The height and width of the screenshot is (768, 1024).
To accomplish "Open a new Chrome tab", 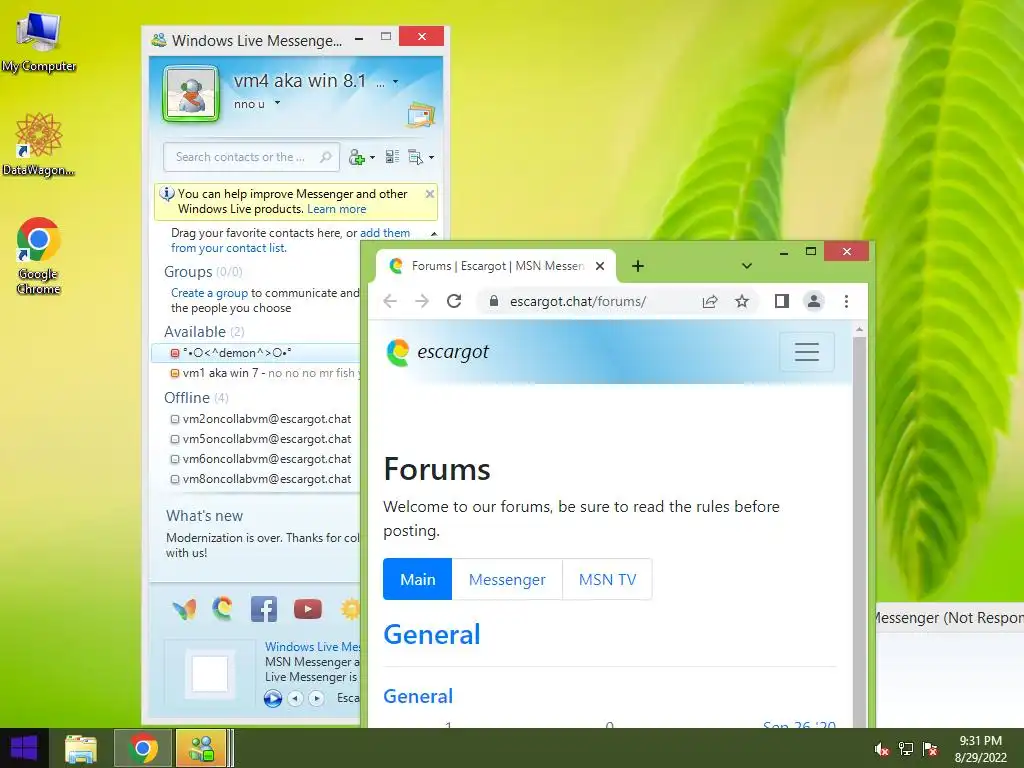I will (638, 266).
